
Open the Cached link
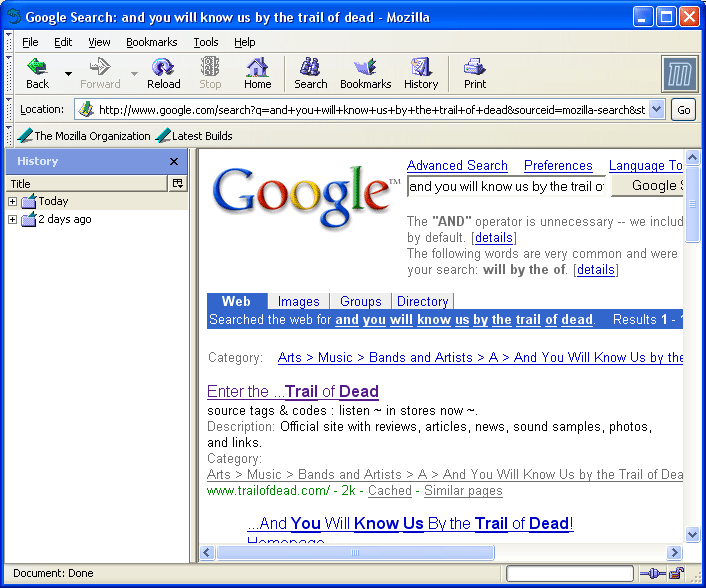390,490
